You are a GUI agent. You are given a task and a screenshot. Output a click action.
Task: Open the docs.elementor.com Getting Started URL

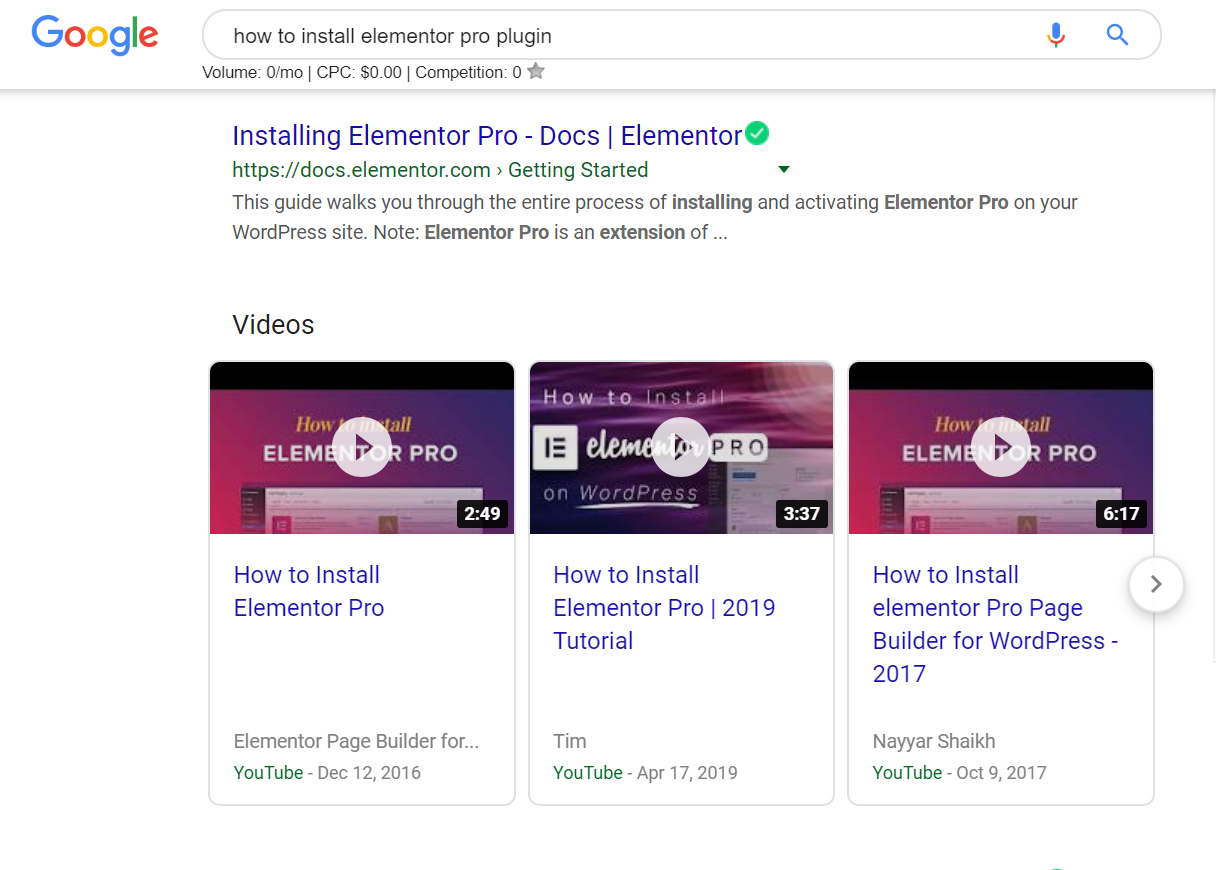440,170
